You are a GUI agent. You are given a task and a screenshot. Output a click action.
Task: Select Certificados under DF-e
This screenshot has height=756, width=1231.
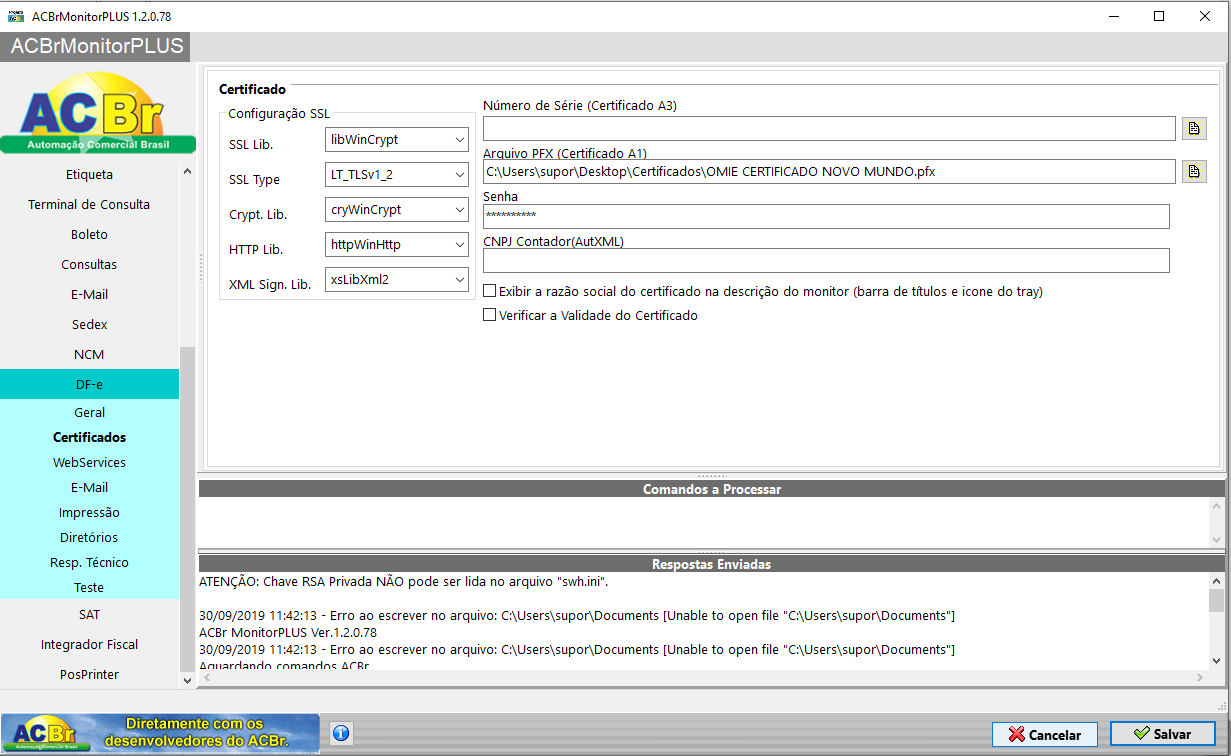click(90, 437)
